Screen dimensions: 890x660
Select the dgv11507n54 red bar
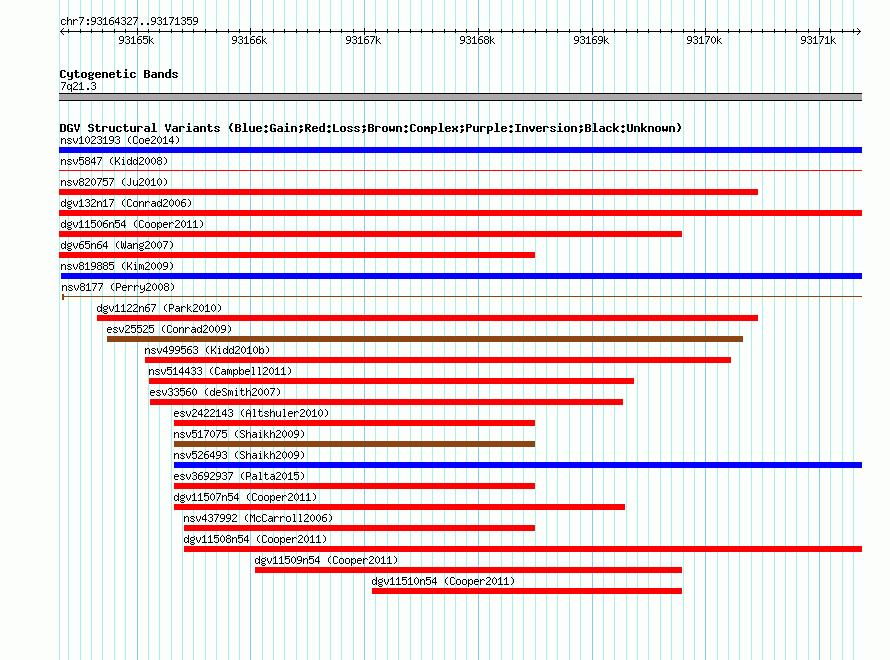(x=400, y=507)
